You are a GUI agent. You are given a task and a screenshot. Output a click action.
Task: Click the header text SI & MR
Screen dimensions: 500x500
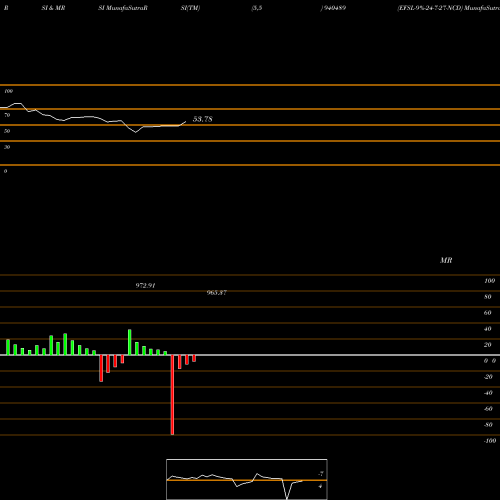pyautogui.click(x=53, y=8)
